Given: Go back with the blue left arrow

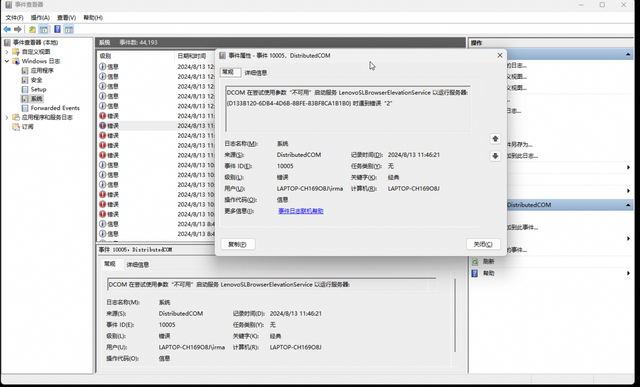Looking at the screenshot, I should coord(7,29).
